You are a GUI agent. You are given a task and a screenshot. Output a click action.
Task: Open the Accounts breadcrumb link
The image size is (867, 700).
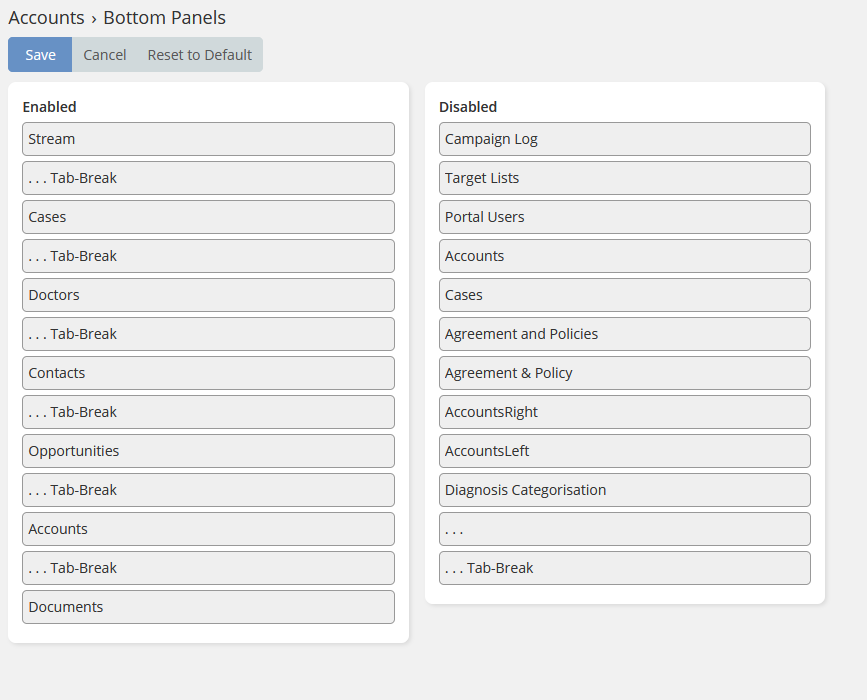[x=46, y=18]
